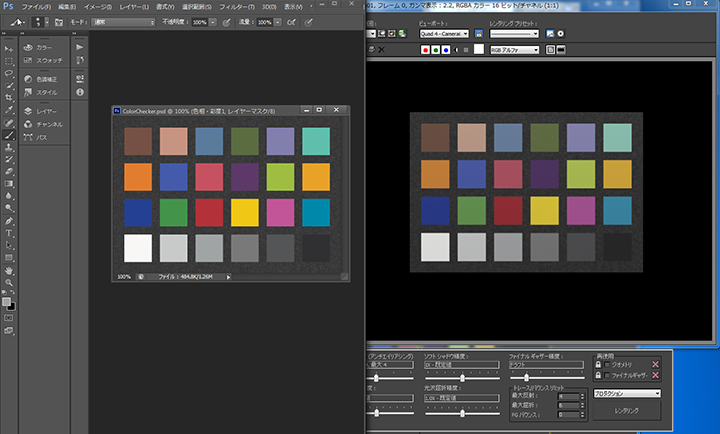The height and width of the screenshot is (434, 720).
Task: Open the レイヤー (Layers) panel
Action: click(47, 111)
